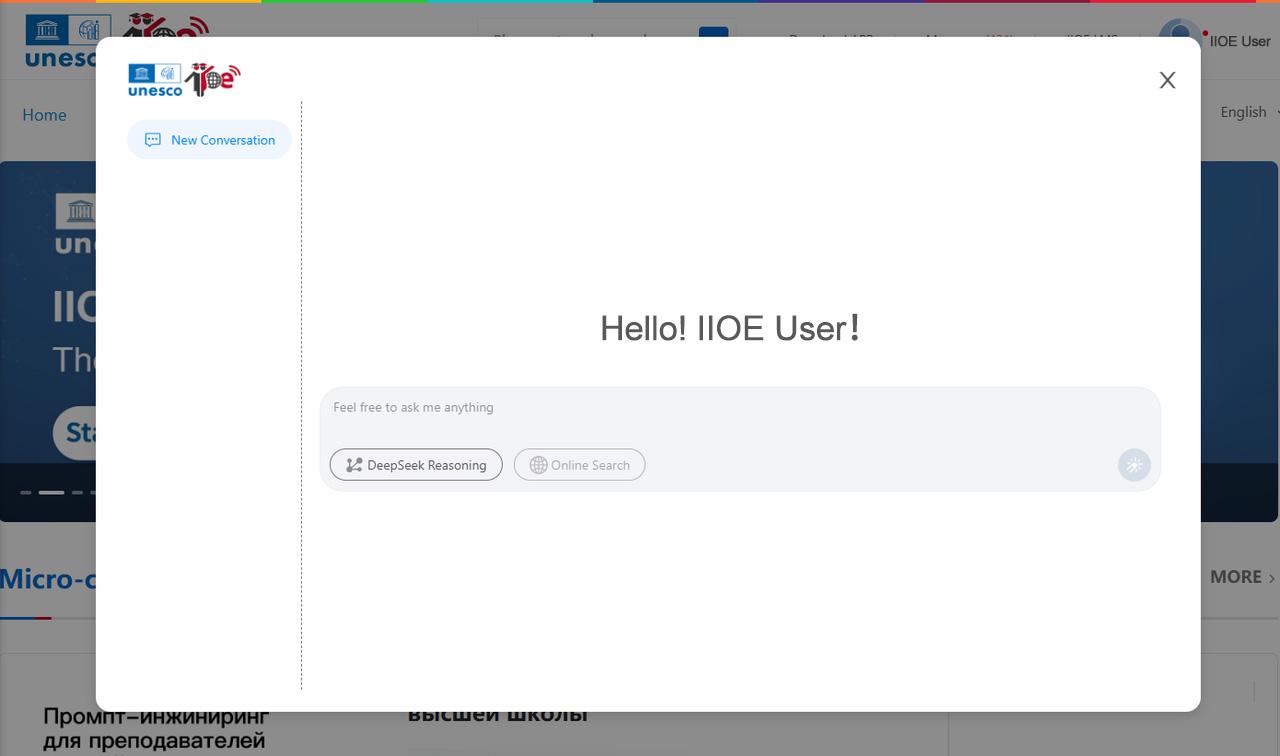
Task: Click the chat bubble icon beside New Conversation
Action: click(153, 140)
